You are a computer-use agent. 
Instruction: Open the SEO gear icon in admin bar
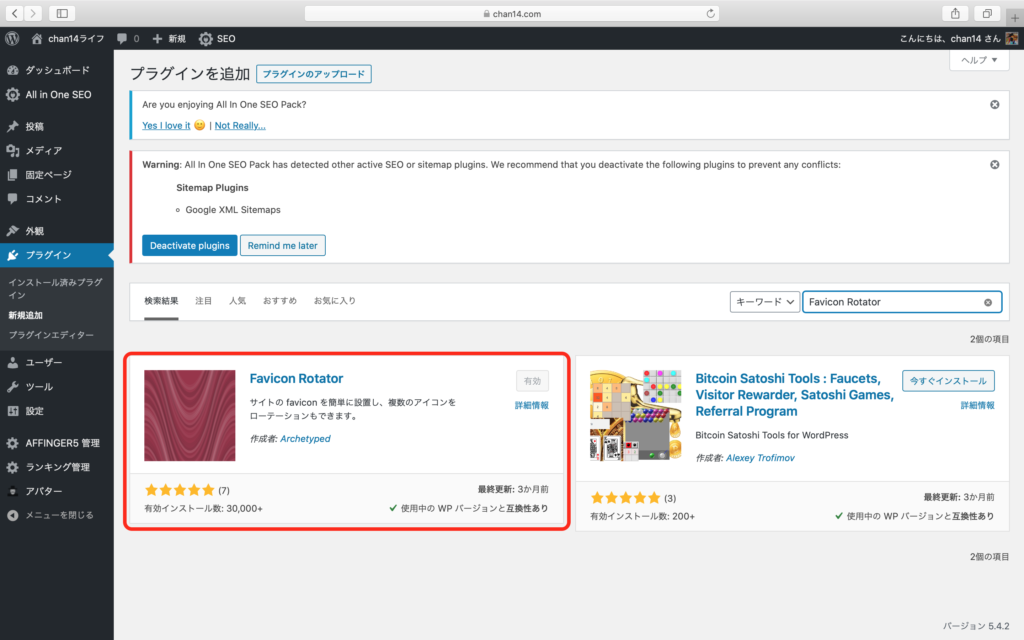206,39
